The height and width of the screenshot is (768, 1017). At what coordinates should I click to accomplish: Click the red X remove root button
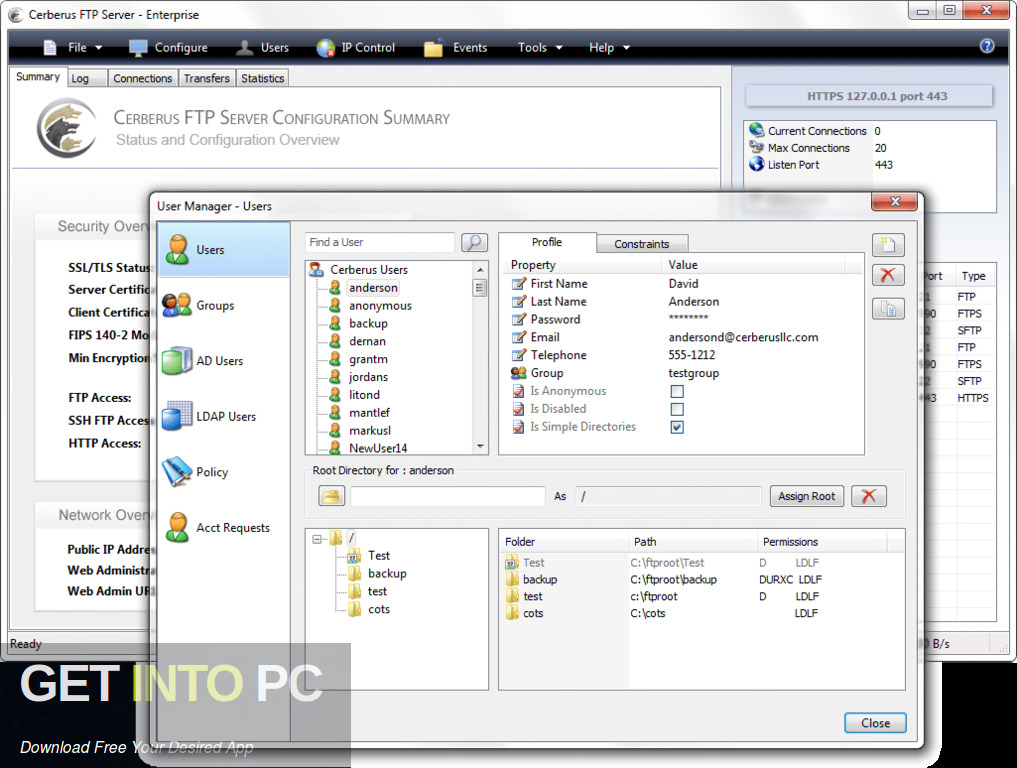point(868,496)
